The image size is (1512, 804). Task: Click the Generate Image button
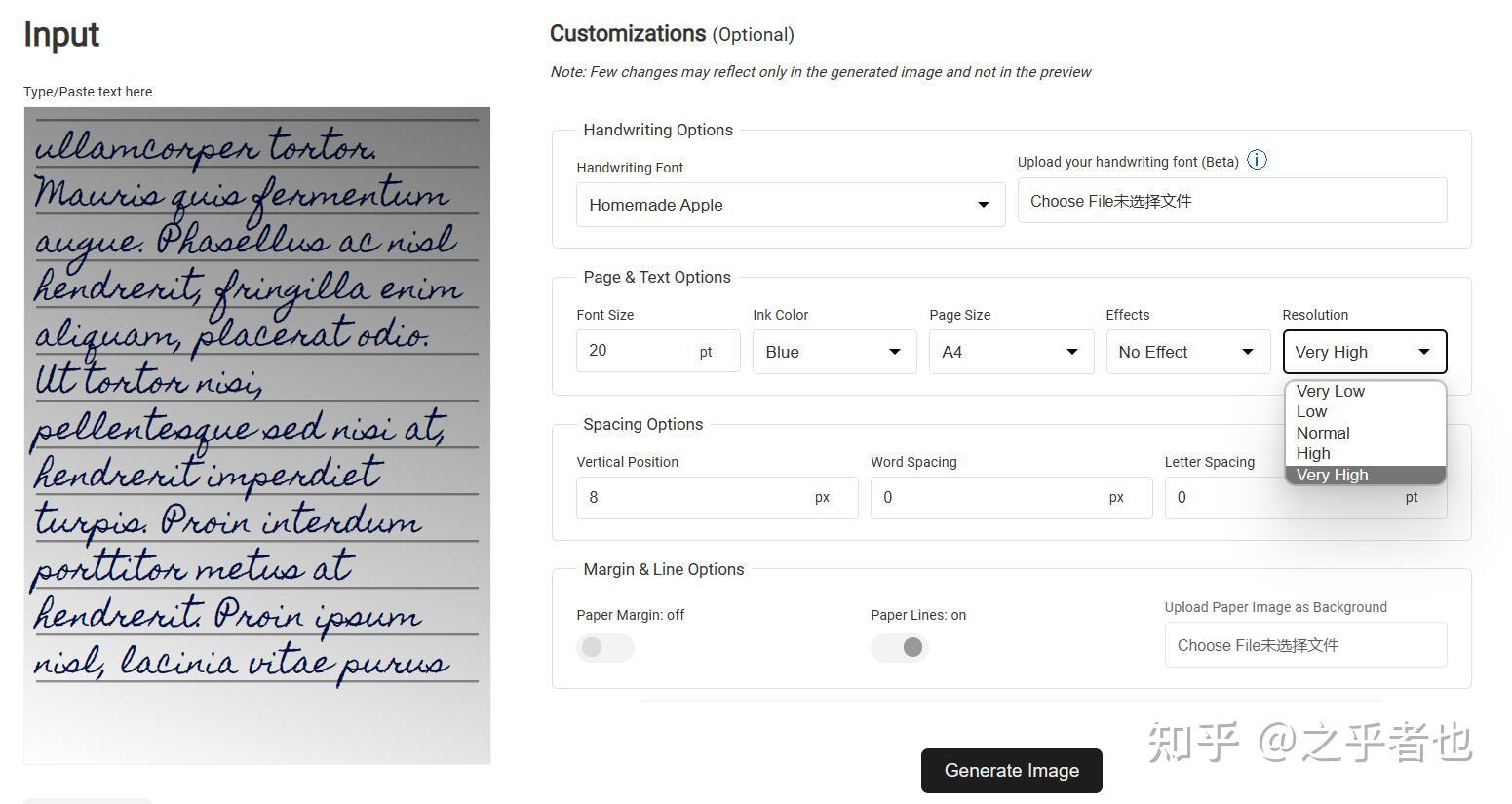coord(1011,771)
